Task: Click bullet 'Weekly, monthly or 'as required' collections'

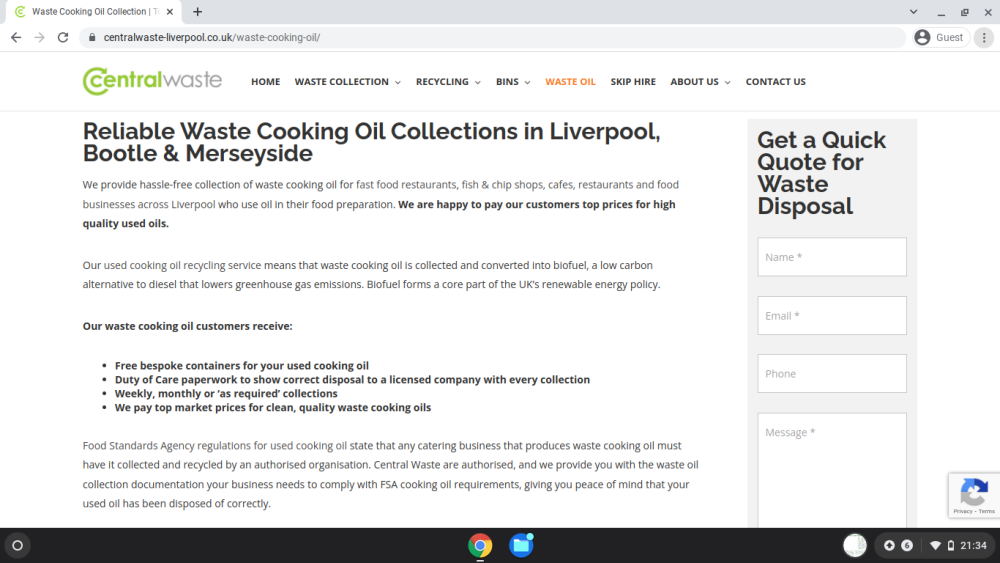Action: coord(226,393)
